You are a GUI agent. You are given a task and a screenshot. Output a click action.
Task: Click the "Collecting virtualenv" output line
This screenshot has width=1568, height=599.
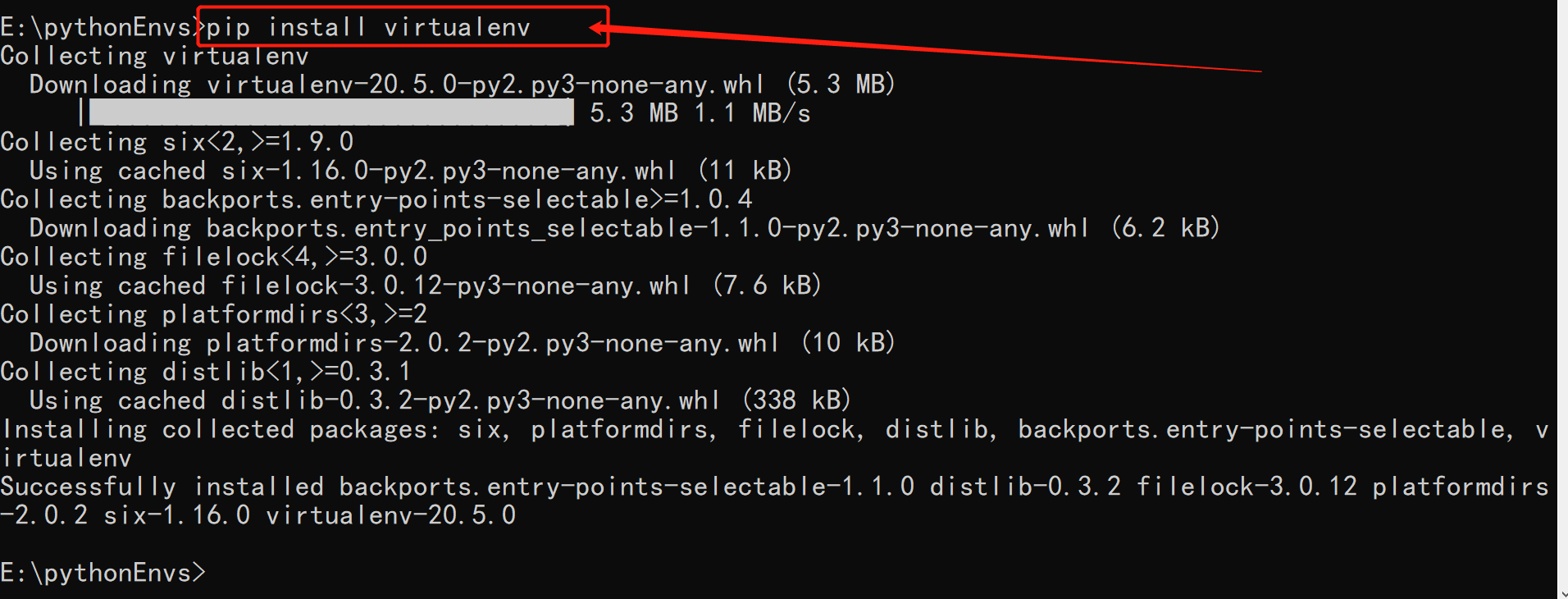[155, 57]
